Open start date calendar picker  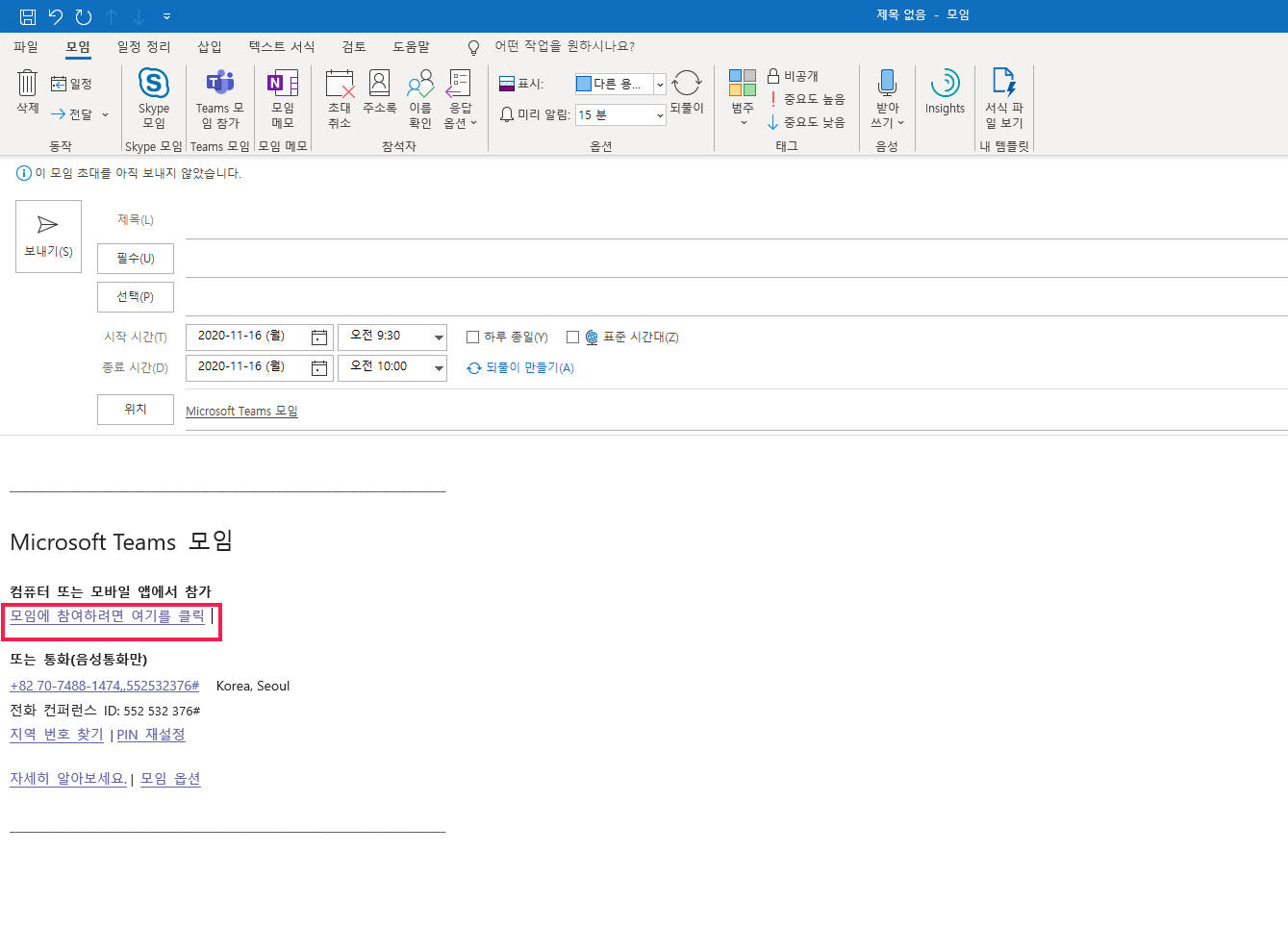[319, 337]
